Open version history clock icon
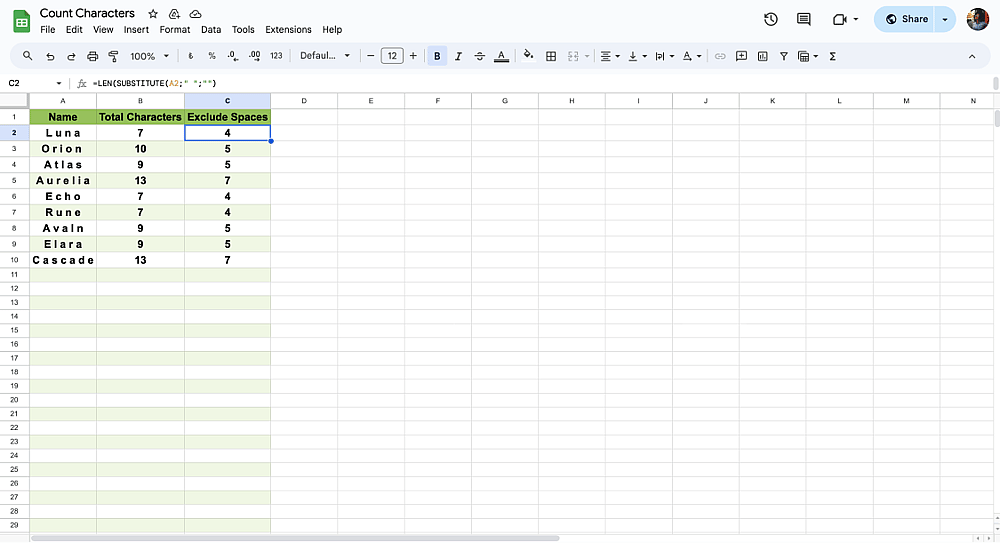Screen dimensions: 1000x543 coord(771,19)
